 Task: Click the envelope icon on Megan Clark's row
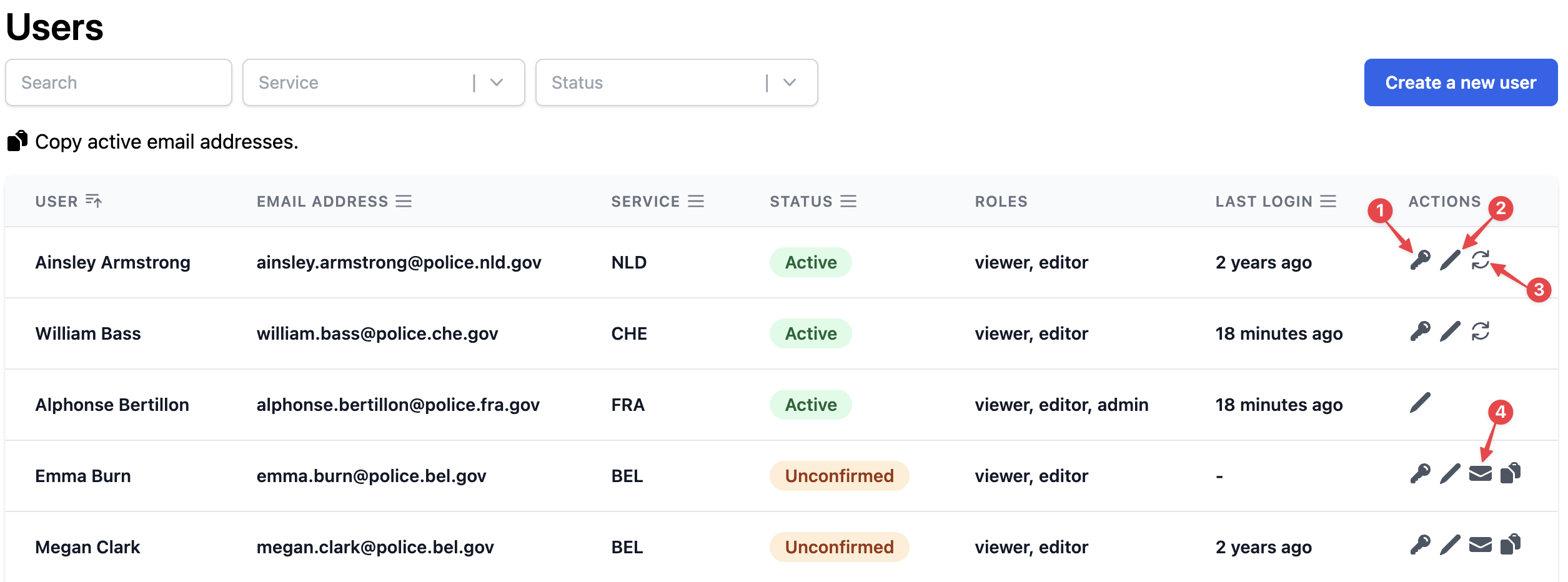(1482, 546)
